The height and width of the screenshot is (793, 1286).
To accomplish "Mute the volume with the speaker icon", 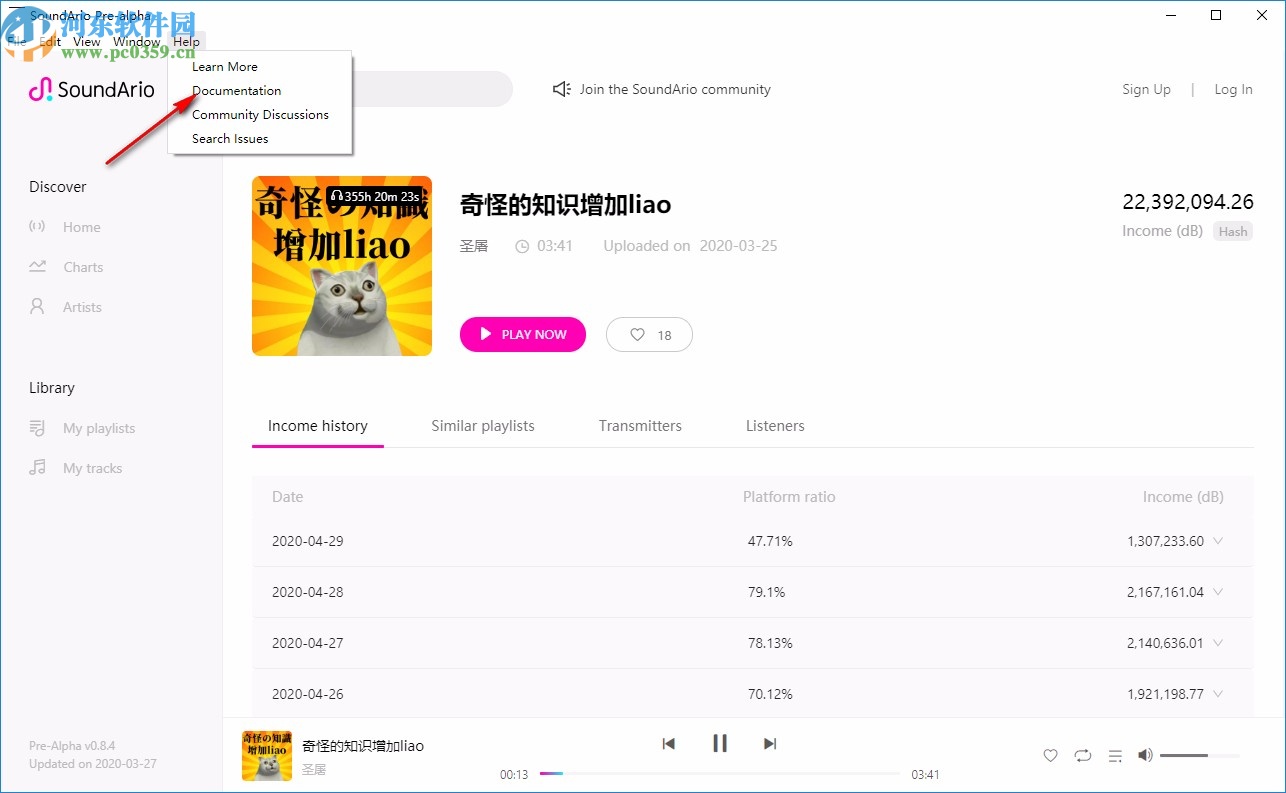I will (x=1145, y=755).
